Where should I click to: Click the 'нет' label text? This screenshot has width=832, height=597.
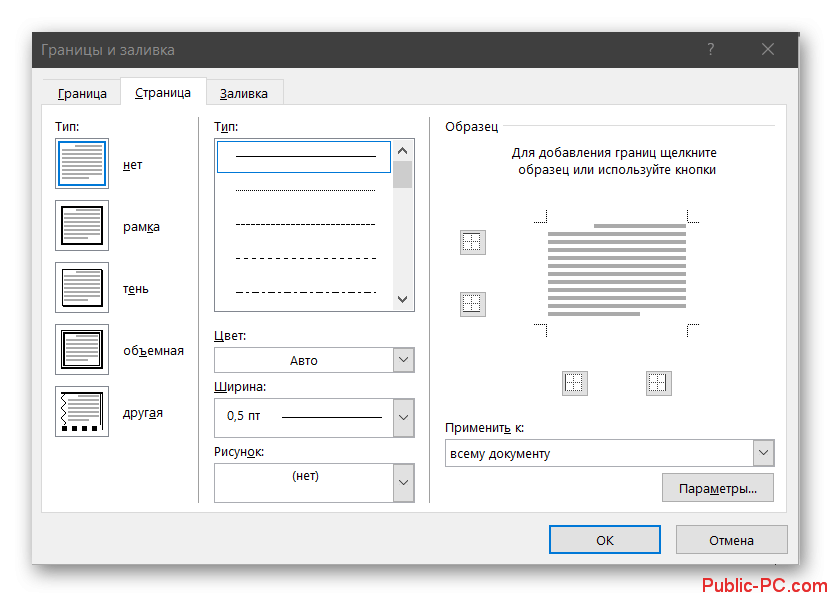click(x=133, y=165)
